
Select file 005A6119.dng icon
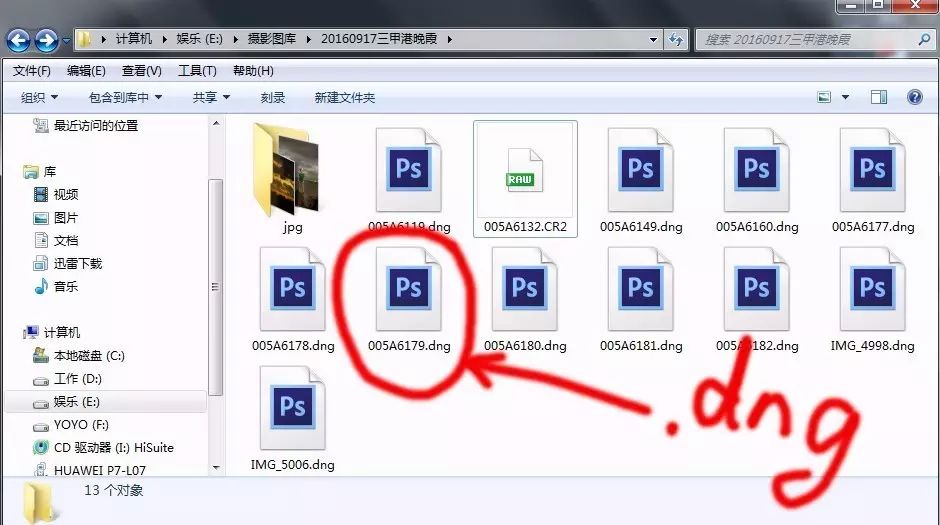pos(409,171)
